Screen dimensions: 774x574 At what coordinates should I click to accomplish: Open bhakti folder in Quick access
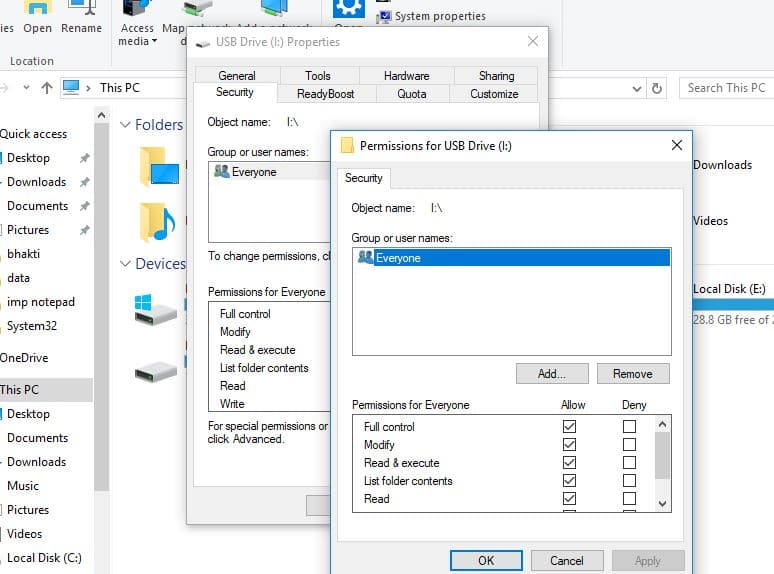click(x=23, y=254)
